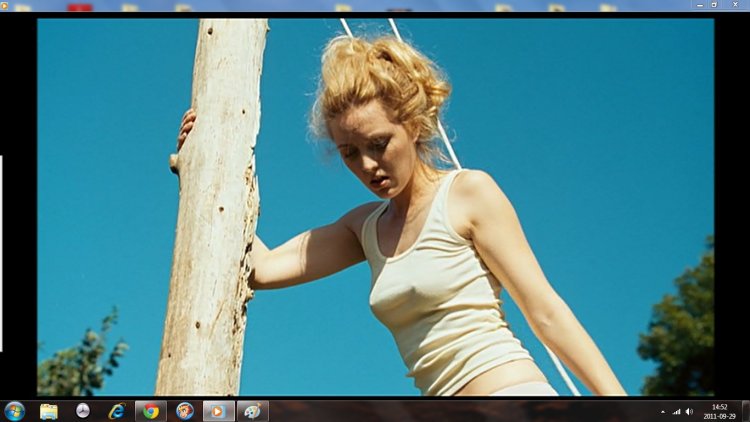The image size is (750, 422).
Task: Launch Windows Explorer from the taskbar
Action: pyautogui.click(x=48, y=411)
